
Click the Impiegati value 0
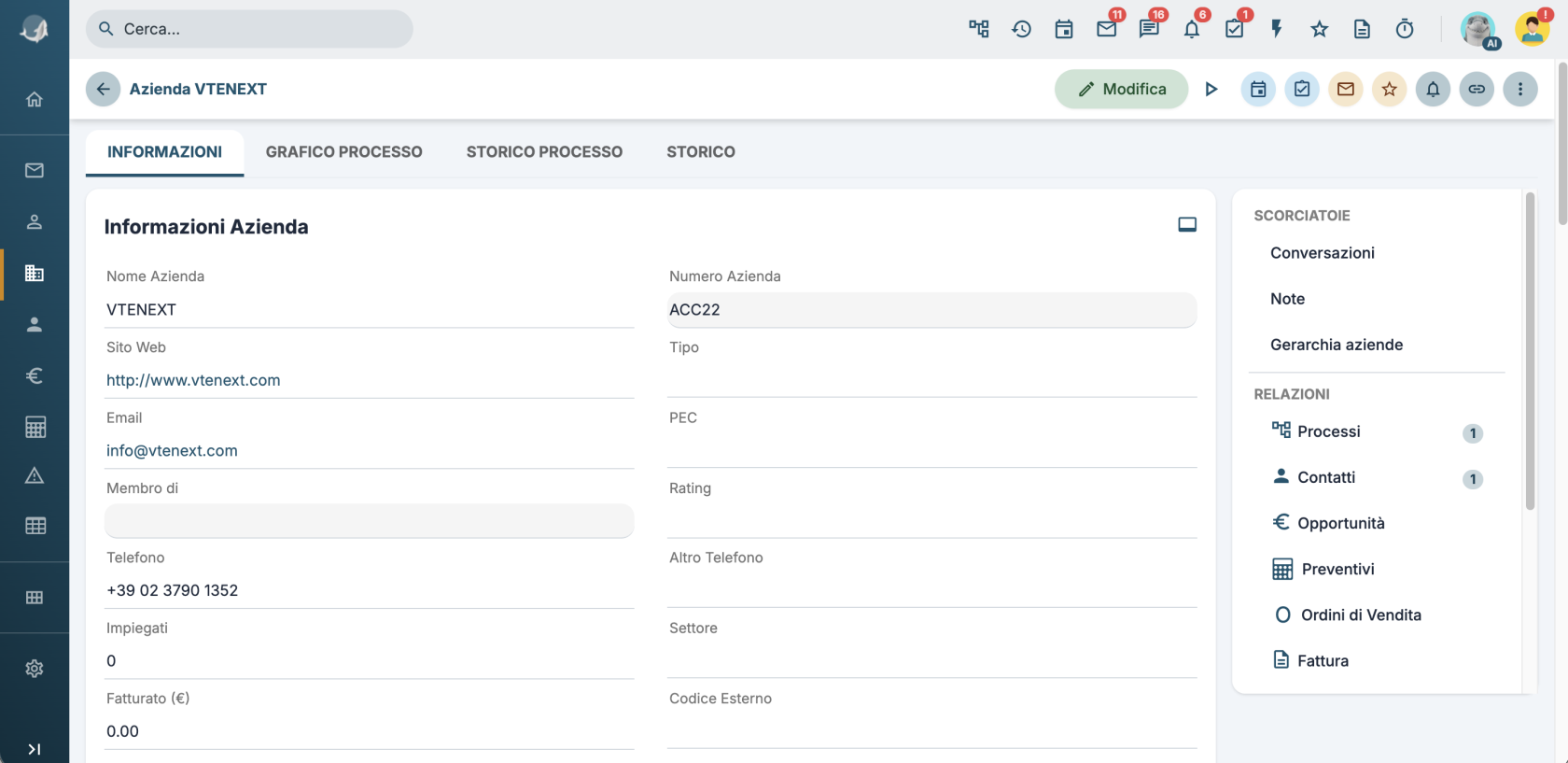coord(111,661)
